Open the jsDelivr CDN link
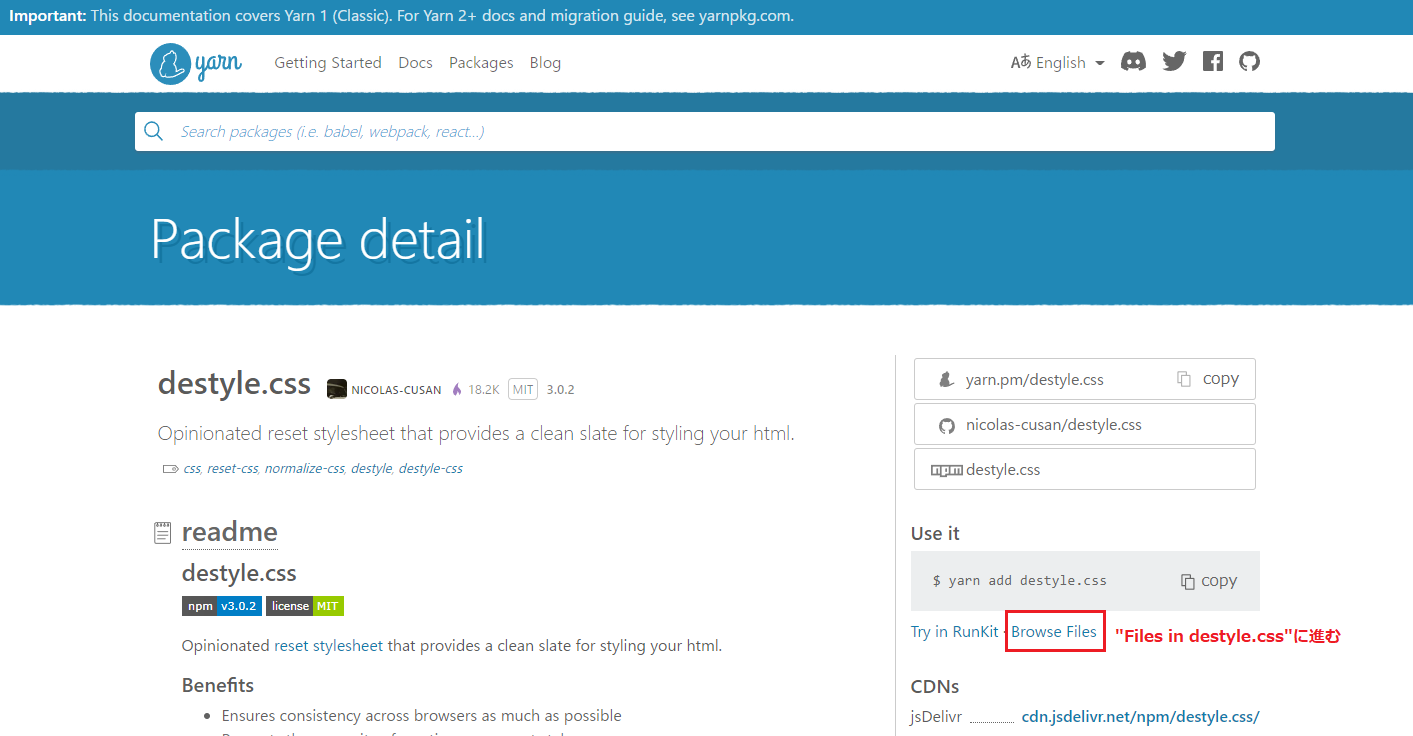 1140,716
